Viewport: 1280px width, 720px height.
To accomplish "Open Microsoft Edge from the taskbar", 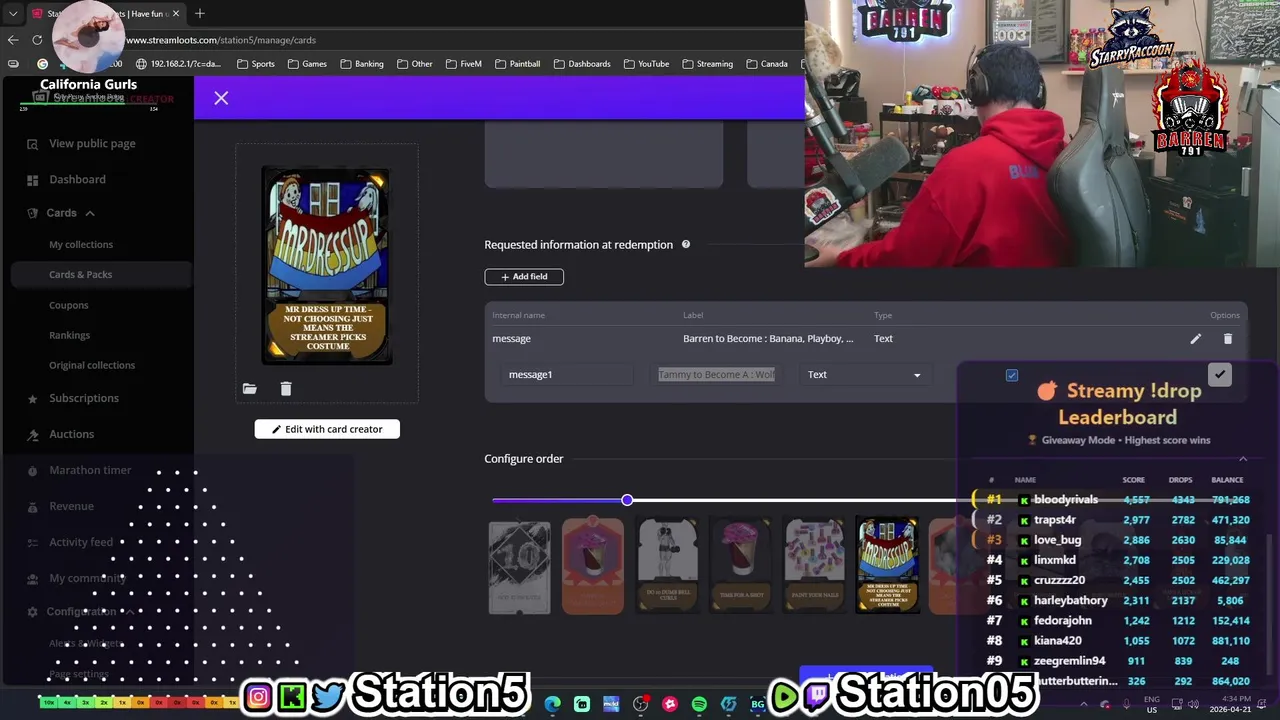I will 553,704.
